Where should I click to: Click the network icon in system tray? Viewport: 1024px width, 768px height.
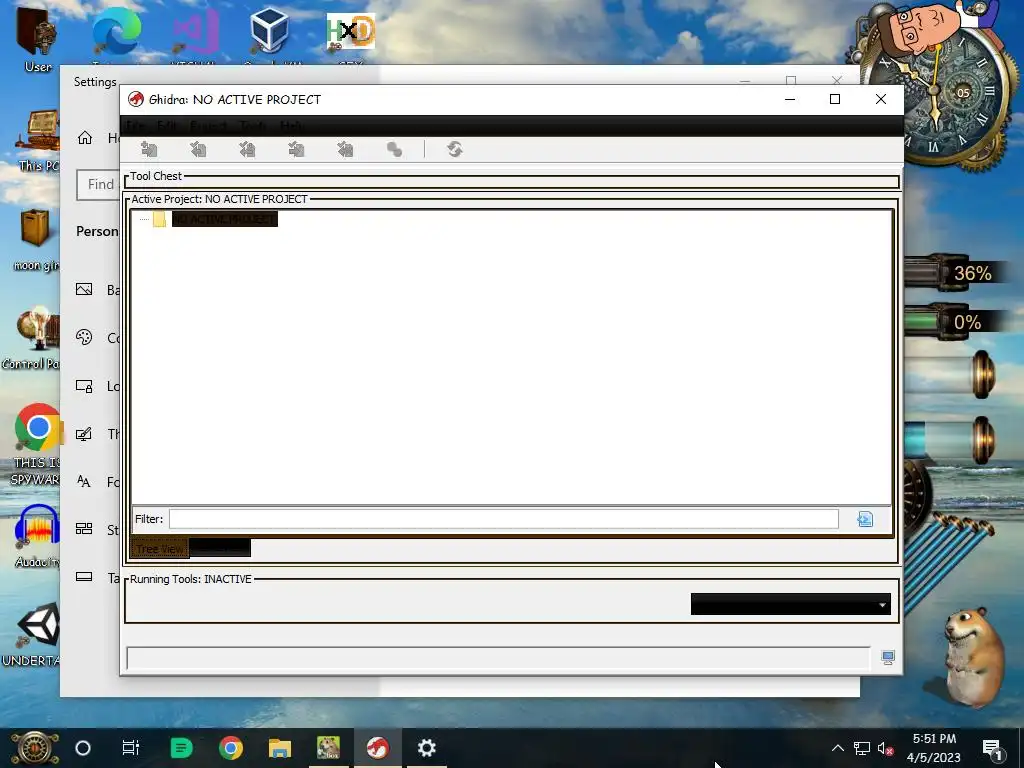tap(862, 748)
